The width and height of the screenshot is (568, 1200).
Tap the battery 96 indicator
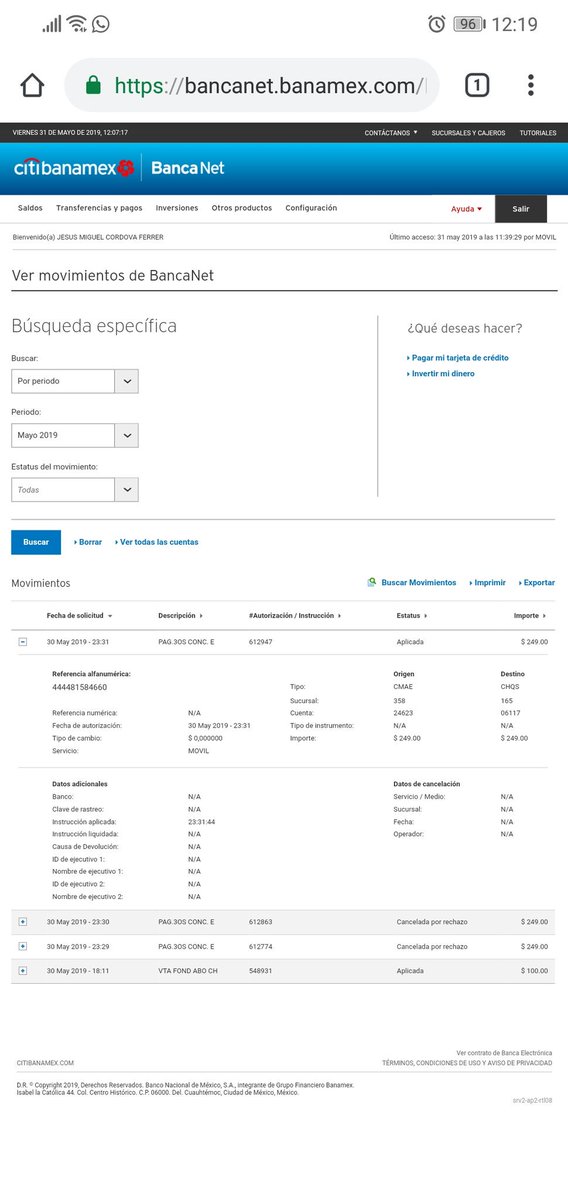[x=467, y=24]
